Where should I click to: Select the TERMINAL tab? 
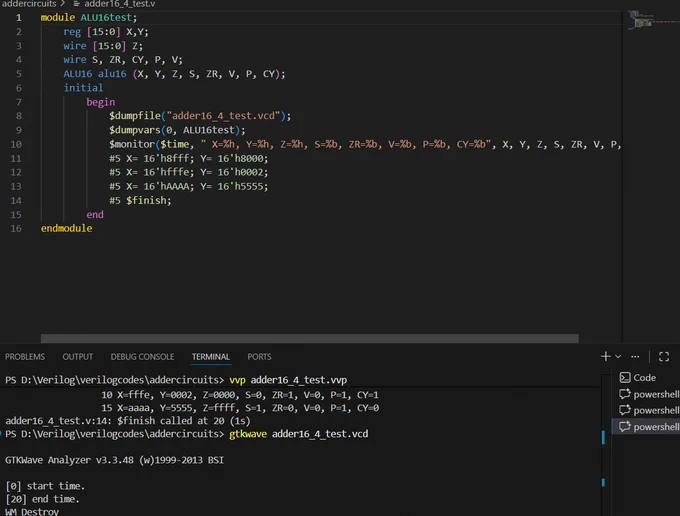click(x=211, y=356)
